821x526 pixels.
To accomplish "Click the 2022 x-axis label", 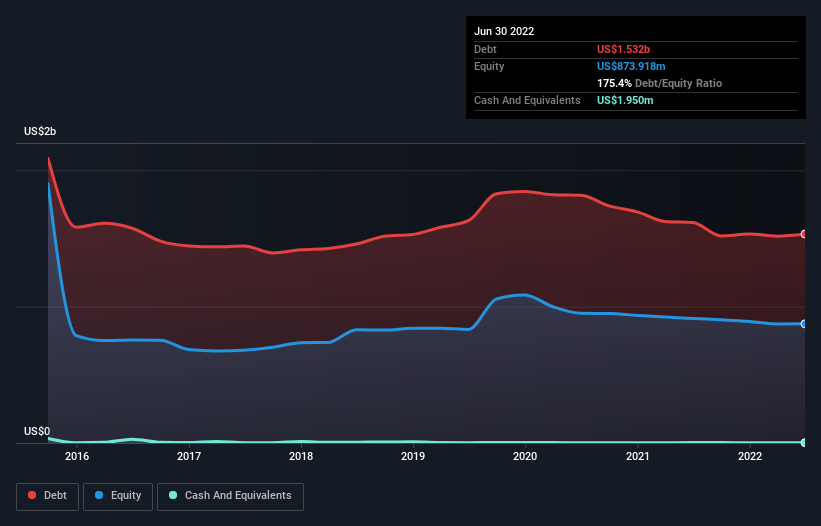I will click(x=750, y=456).
